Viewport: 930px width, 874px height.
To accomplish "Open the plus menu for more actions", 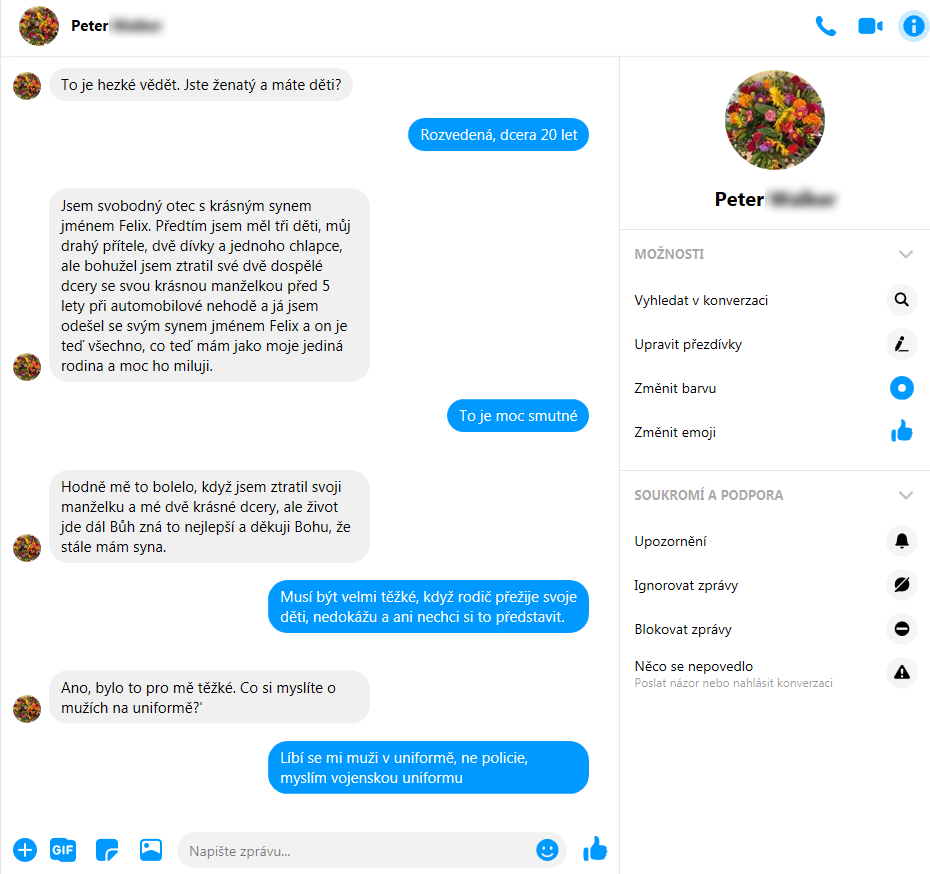I will pos(25,850).
